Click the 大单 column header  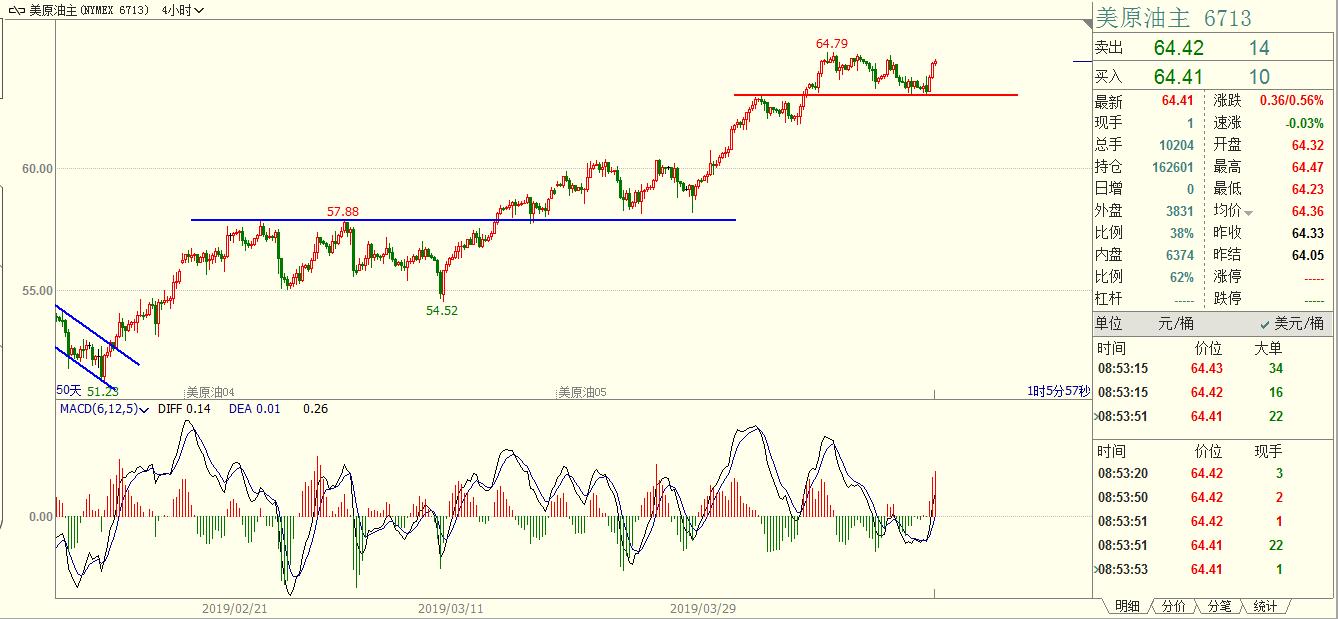1268,349
